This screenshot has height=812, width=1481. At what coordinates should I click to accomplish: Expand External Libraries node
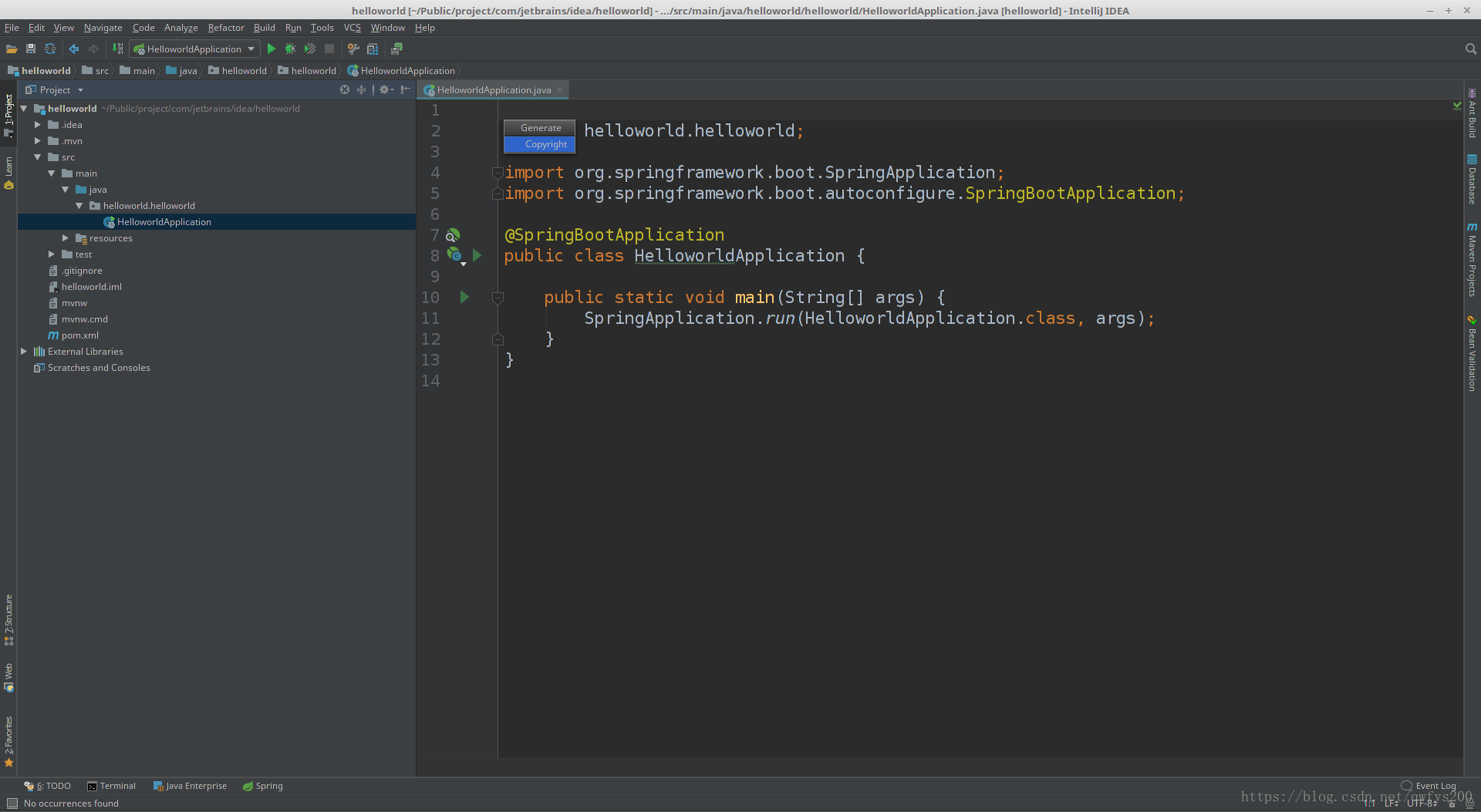pos(23,351)
